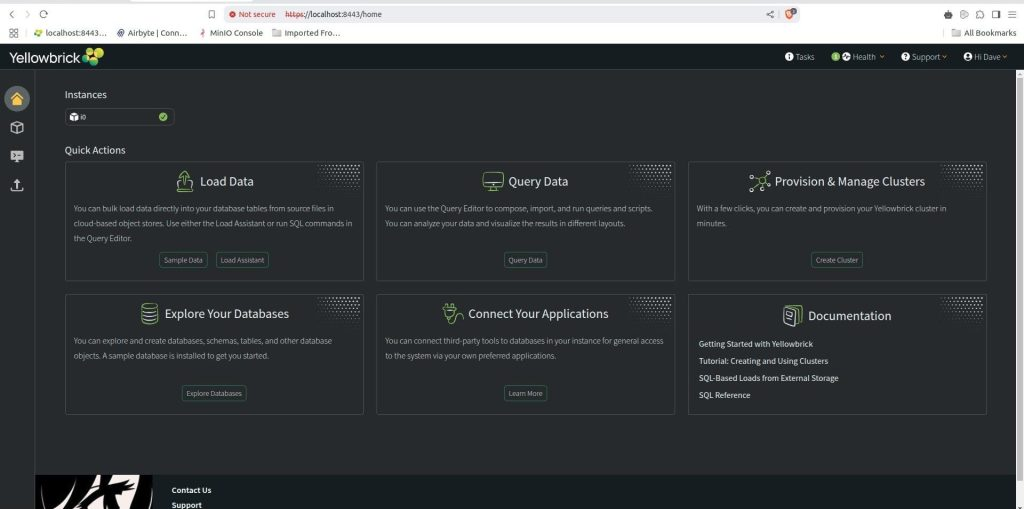Open the All Bookmarks folder

(984, 33)
